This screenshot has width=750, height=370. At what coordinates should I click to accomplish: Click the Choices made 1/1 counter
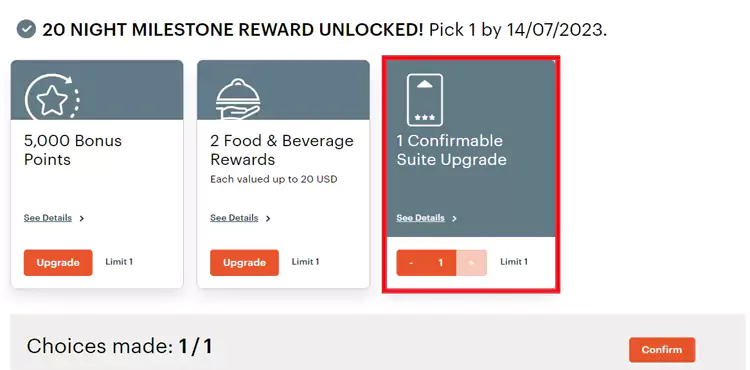click(x=120, y=346)
